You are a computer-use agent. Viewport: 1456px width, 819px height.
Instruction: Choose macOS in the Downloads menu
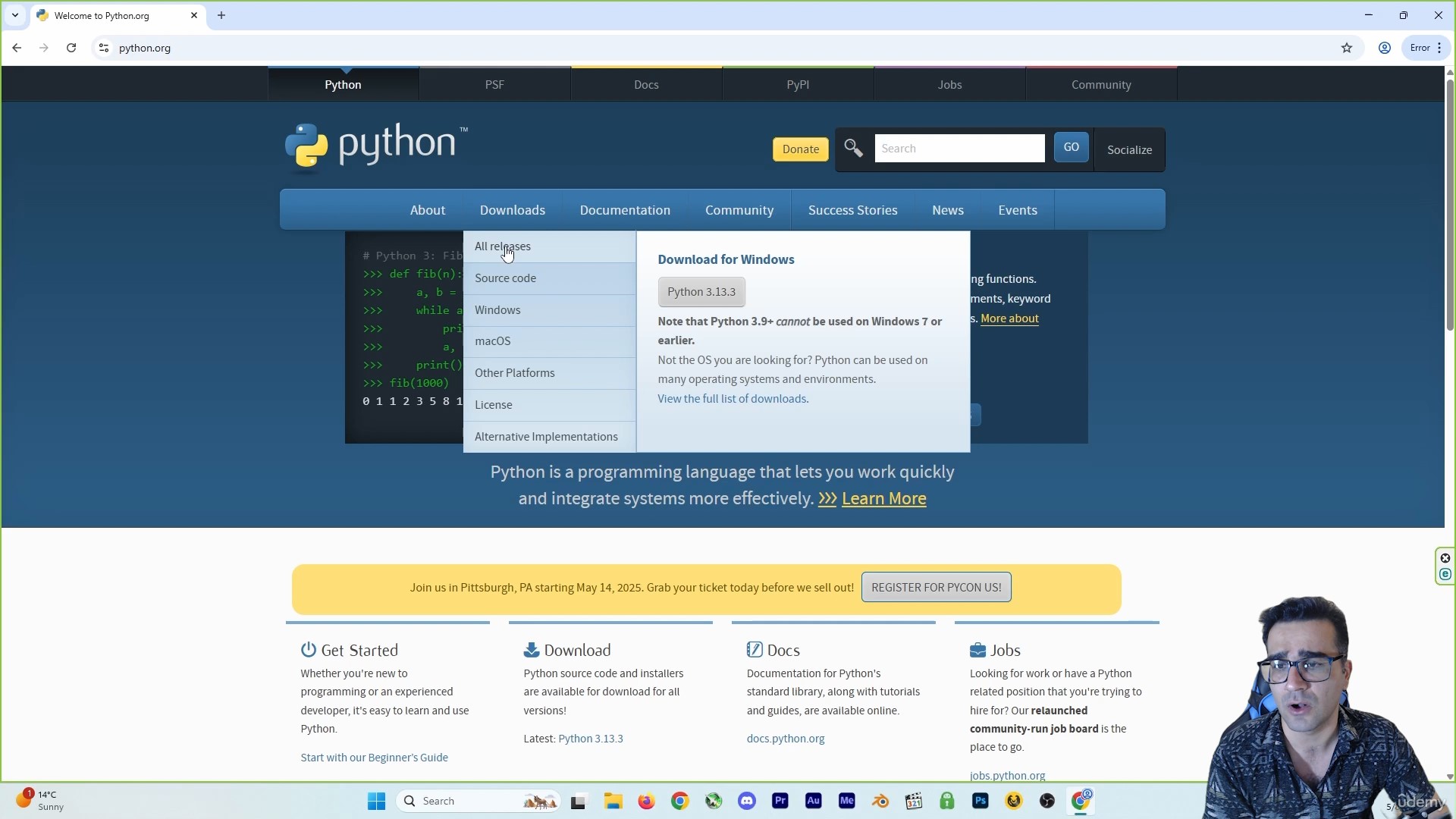(x=550, y=341)
